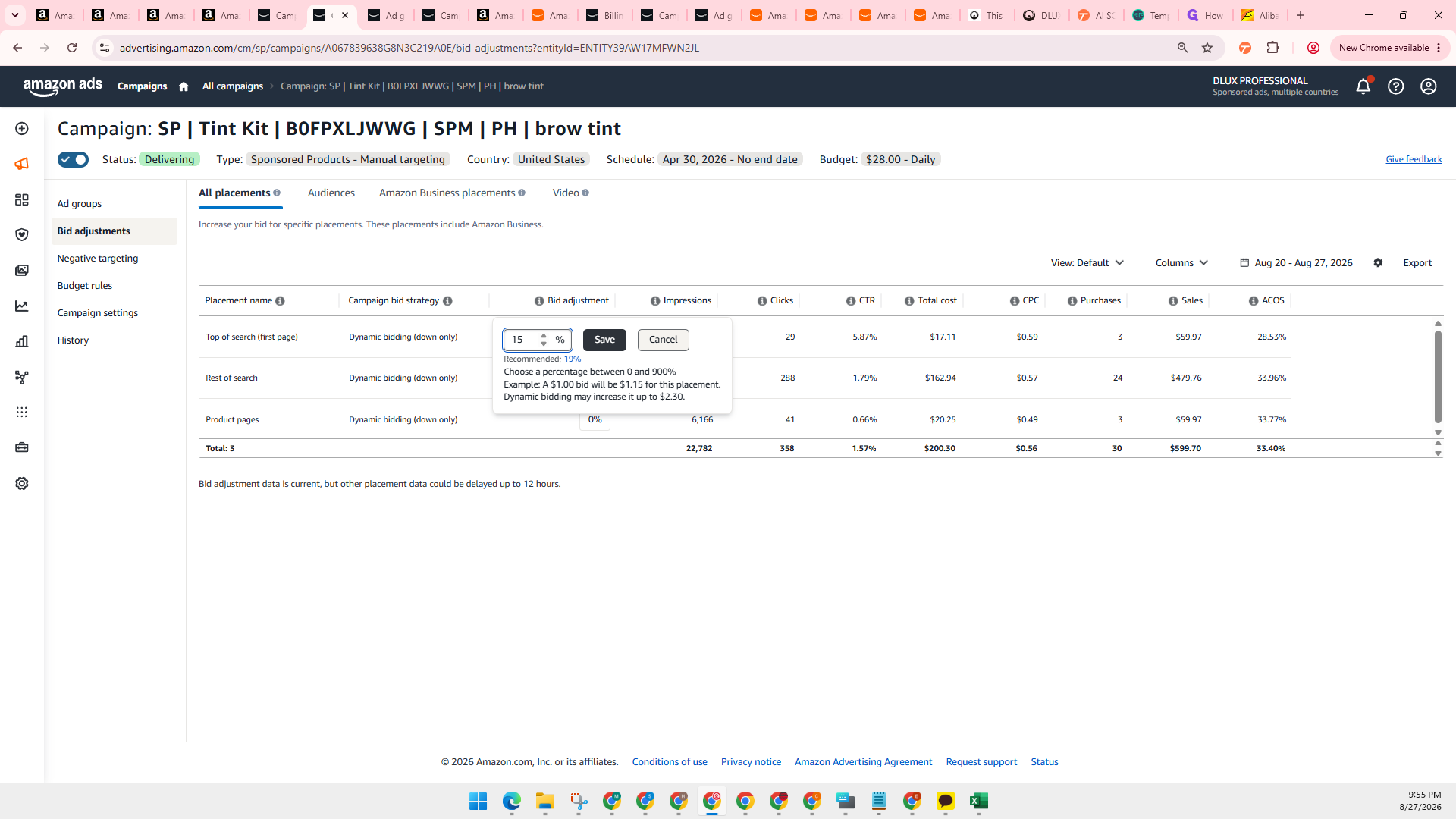Open the Columns dropdown

1181,263
